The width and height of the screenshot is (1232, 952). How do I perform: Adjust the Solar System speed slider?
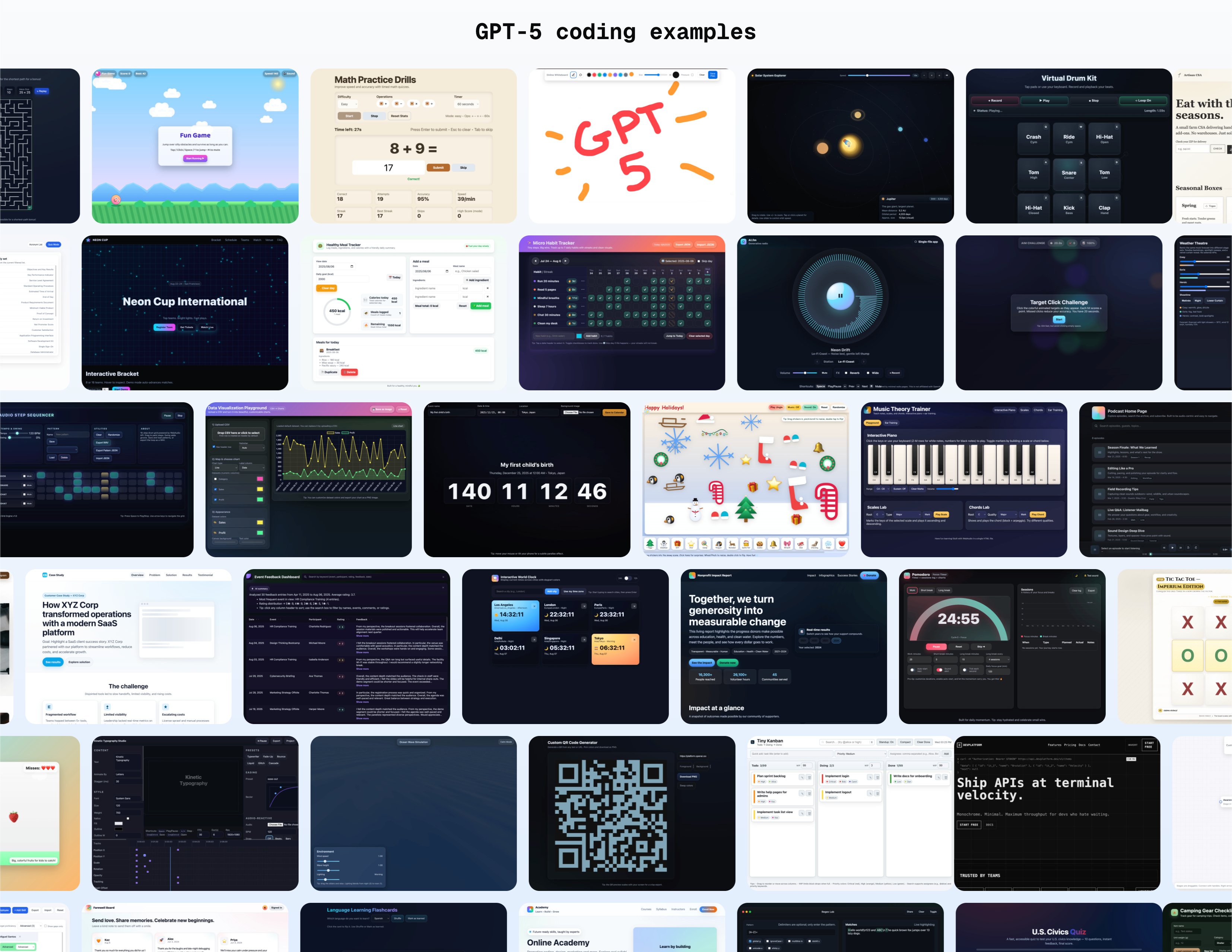coord(867,75)
